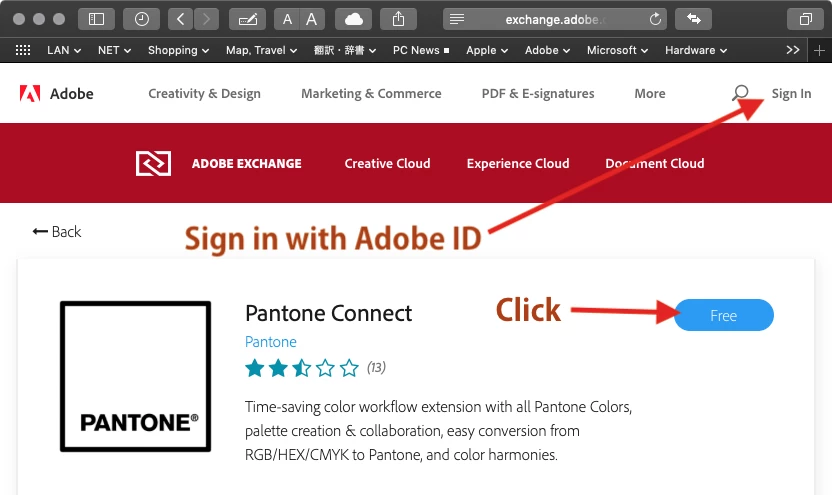Toggle Reader view icon in address bar
This screenshot has height=495, width=832.
coord(457,19)
